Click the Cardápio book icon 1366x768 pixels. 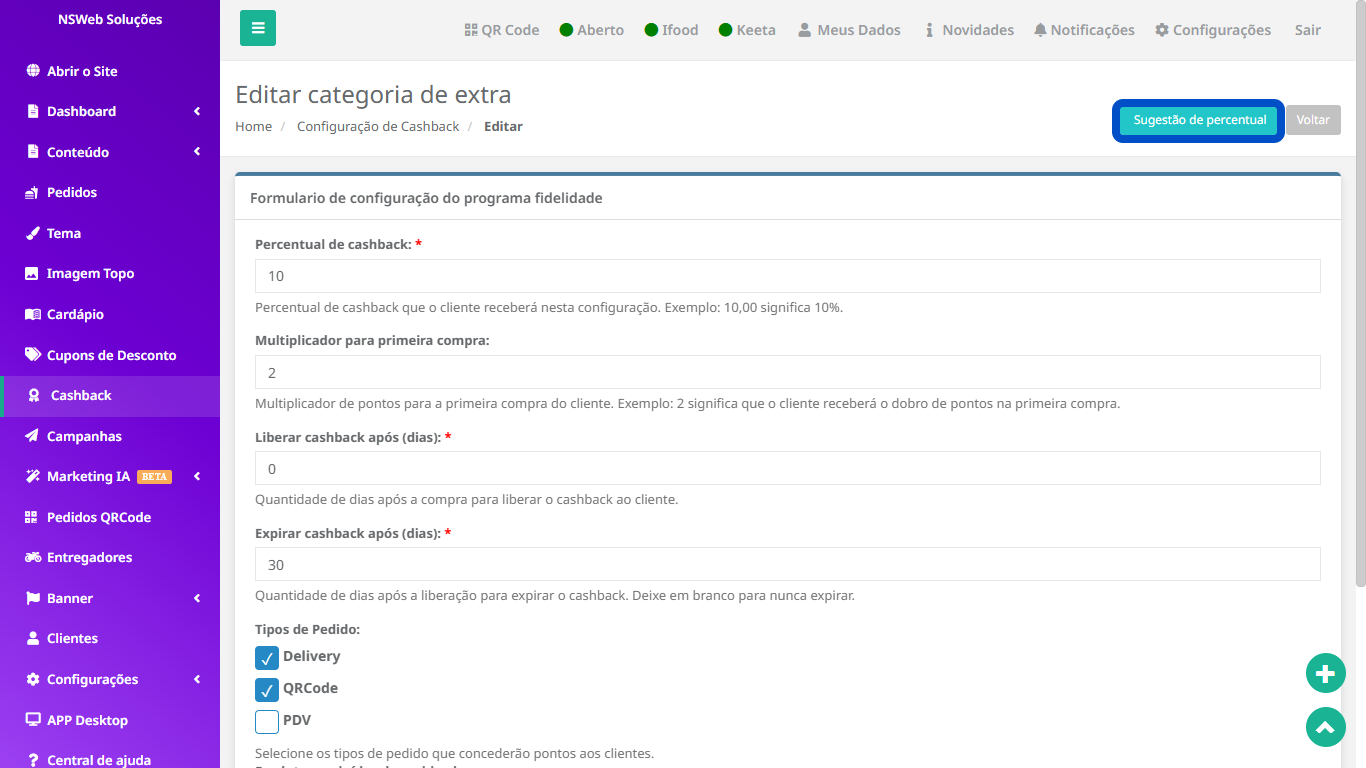(x=32, y=314)
